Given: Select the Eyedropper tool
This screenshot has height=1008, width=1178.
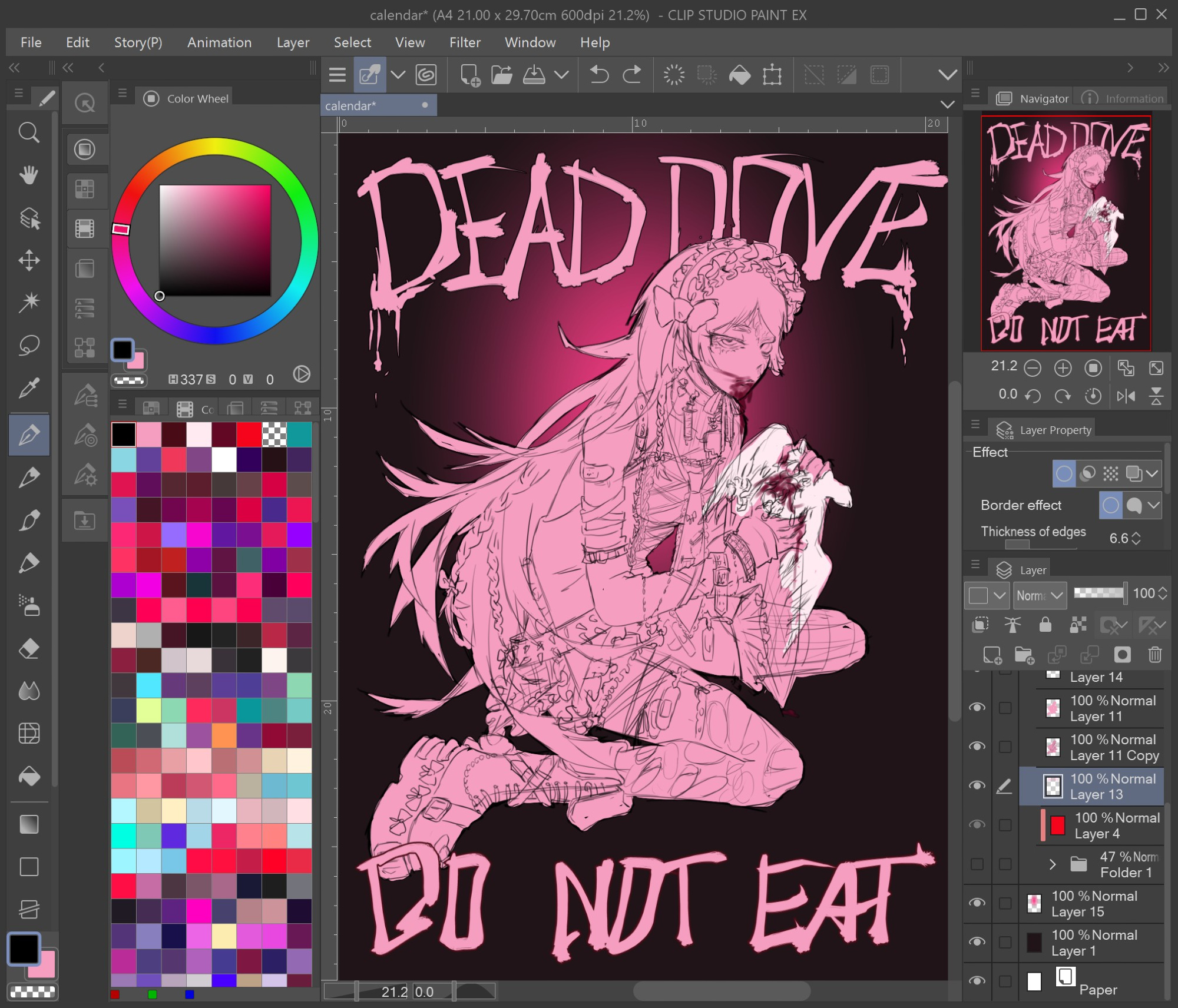Looking at the screenshot, I should tap(29, 388).
